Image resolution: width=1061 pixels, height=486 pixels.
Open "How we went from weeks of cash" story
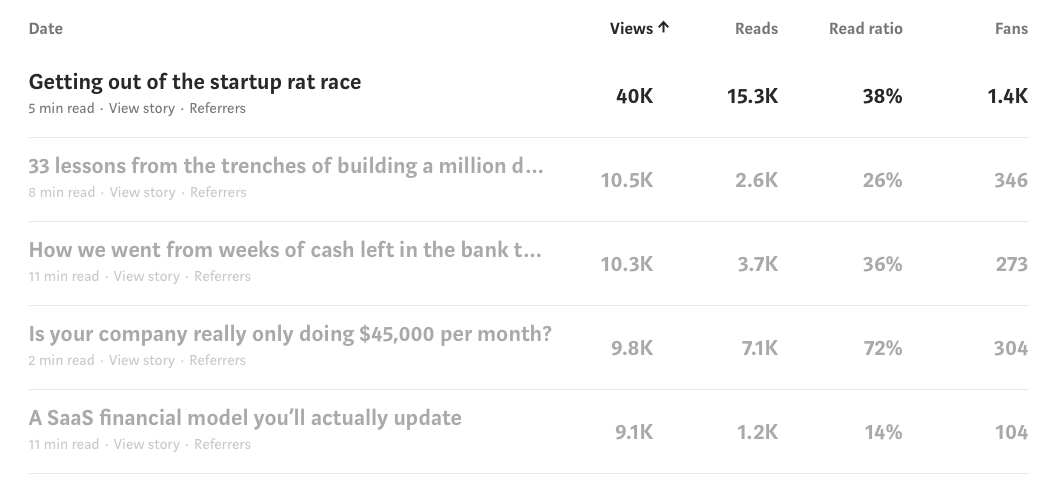tap(285, 250)
